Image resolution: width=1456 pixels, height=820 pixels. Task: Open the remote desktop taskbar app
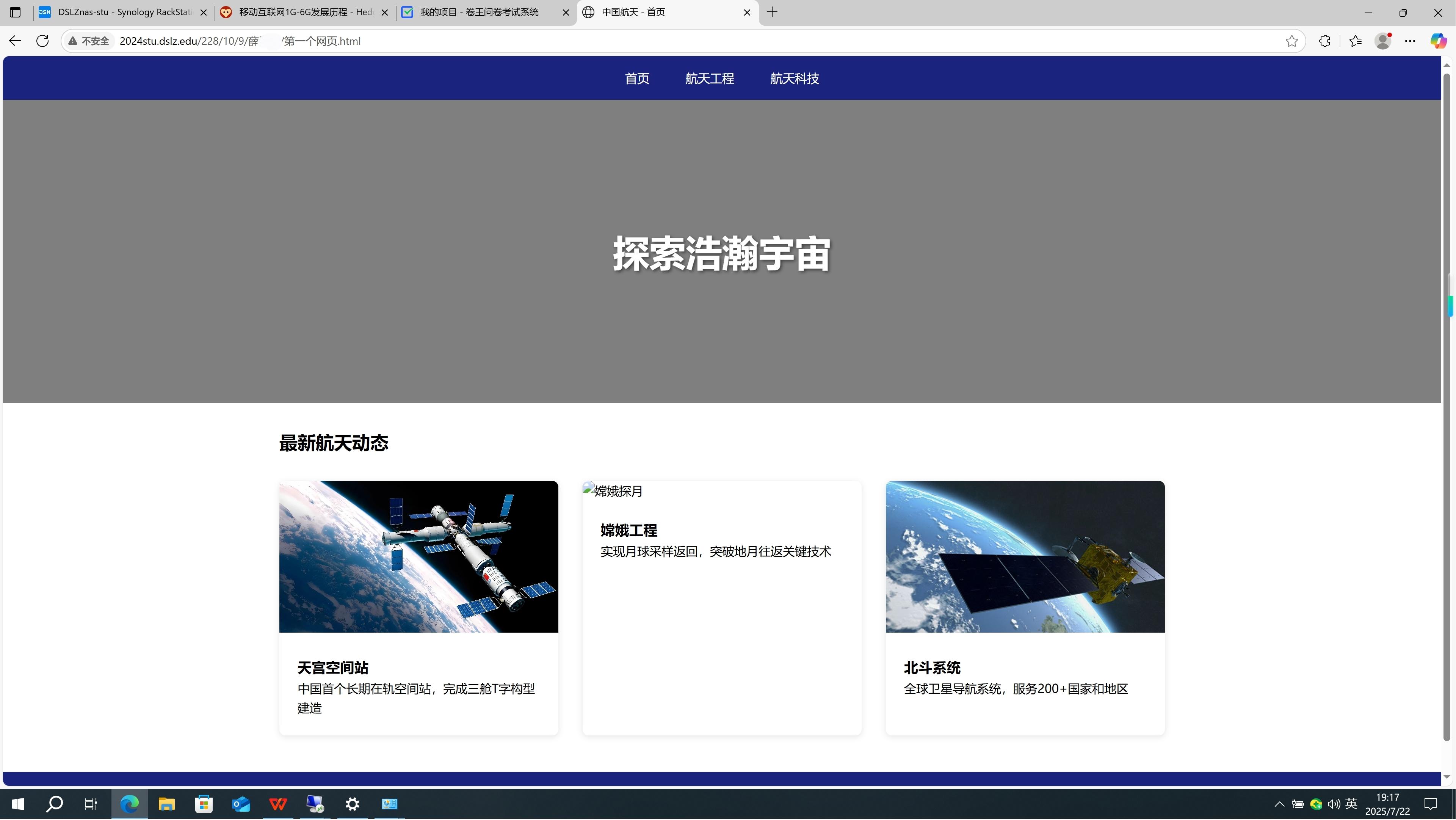coord(315,804)
